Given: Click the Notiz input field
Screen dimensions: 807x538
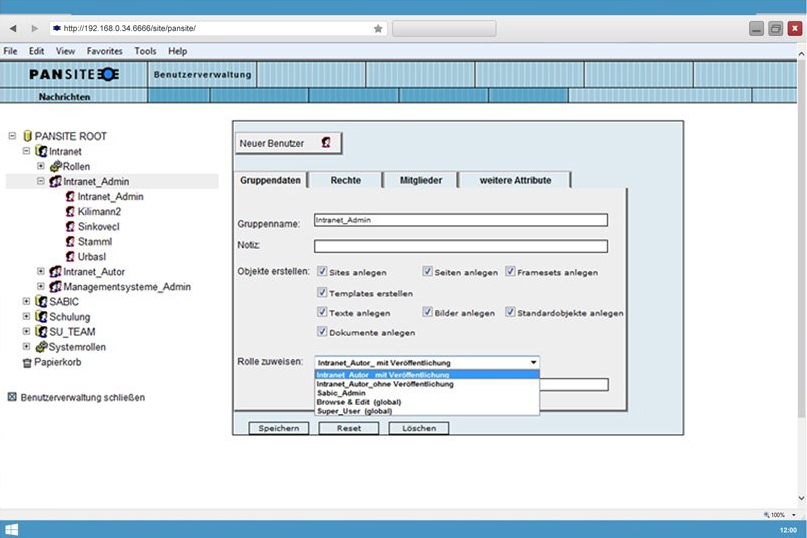Looking at the screenshot, I should pyautogui.click(x=461, y=246).
